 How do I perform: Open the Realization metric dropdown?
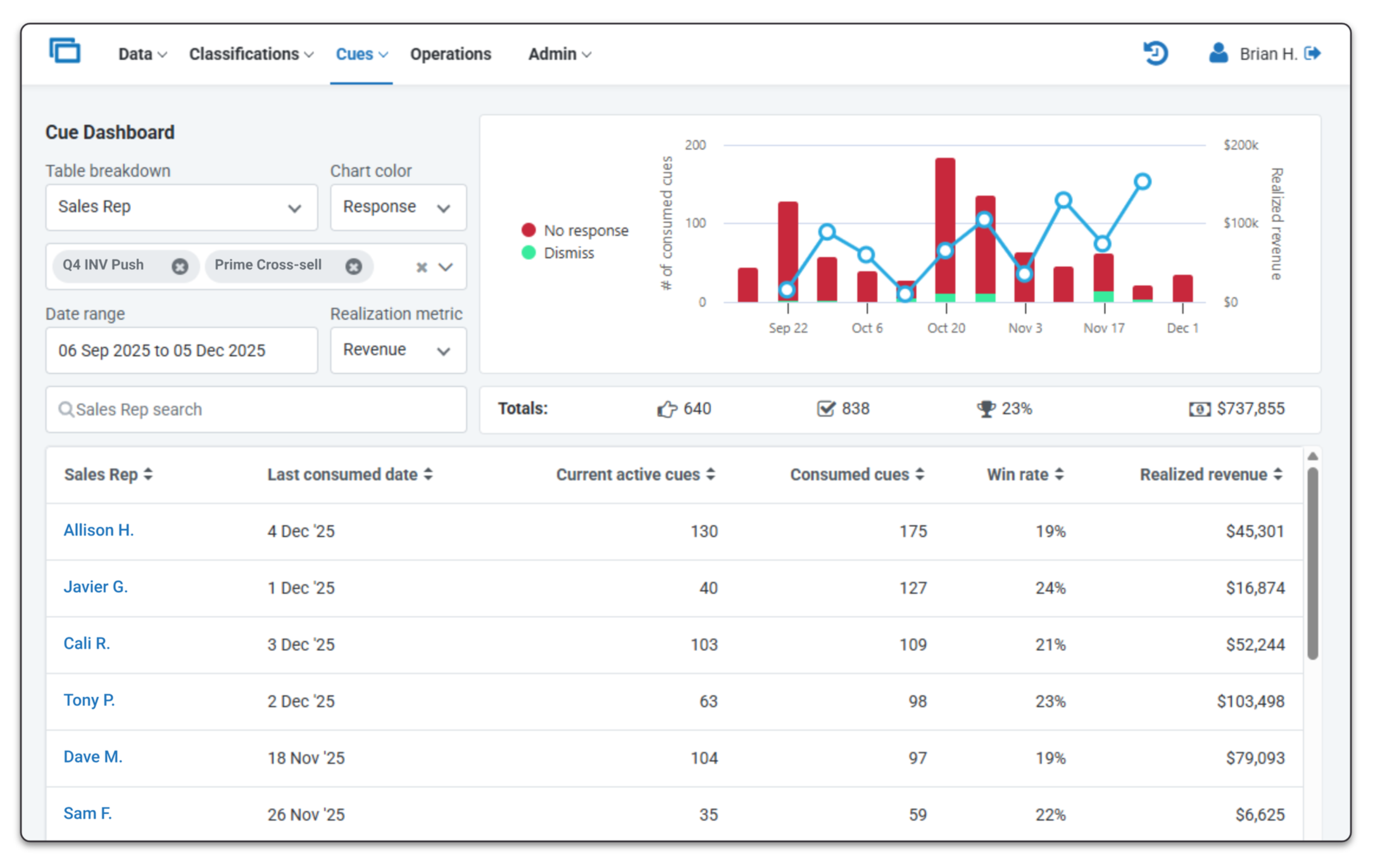398,350
